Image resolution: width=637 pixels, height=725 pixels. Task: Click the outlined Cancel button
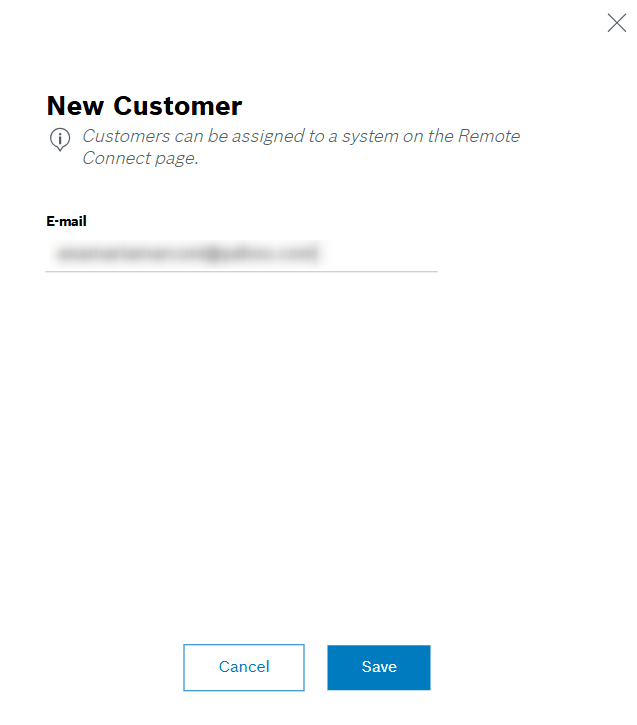coord(244,667)
